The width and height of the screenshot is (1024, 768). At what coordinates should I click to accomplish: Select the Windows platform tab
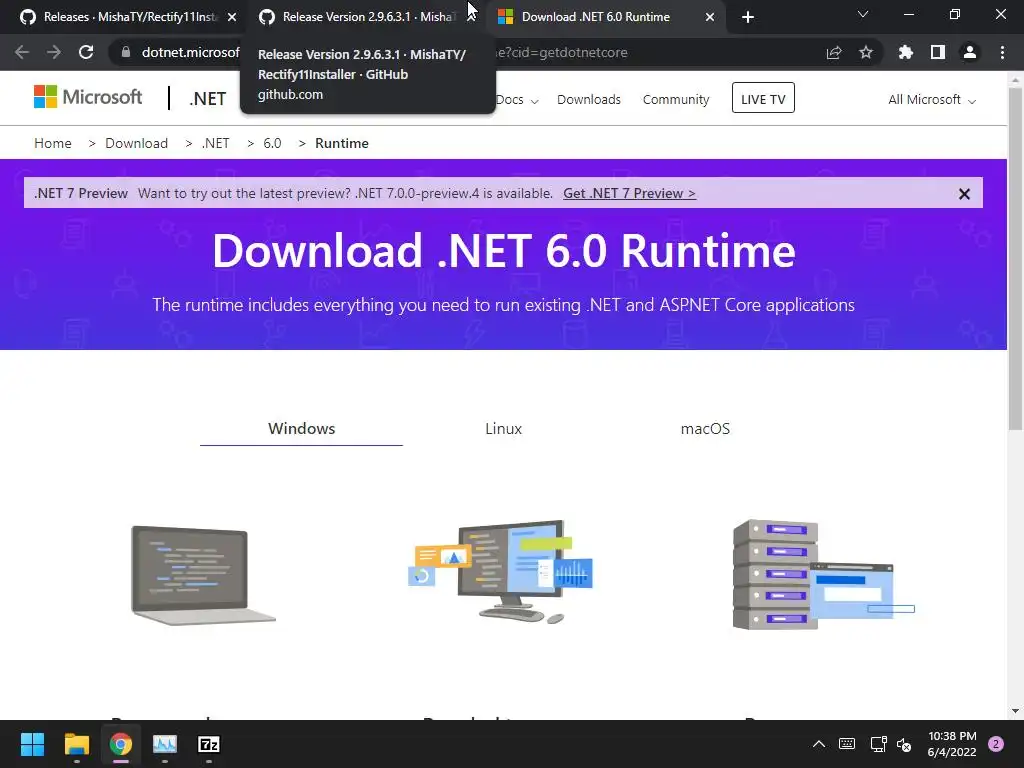coord(301,428)
